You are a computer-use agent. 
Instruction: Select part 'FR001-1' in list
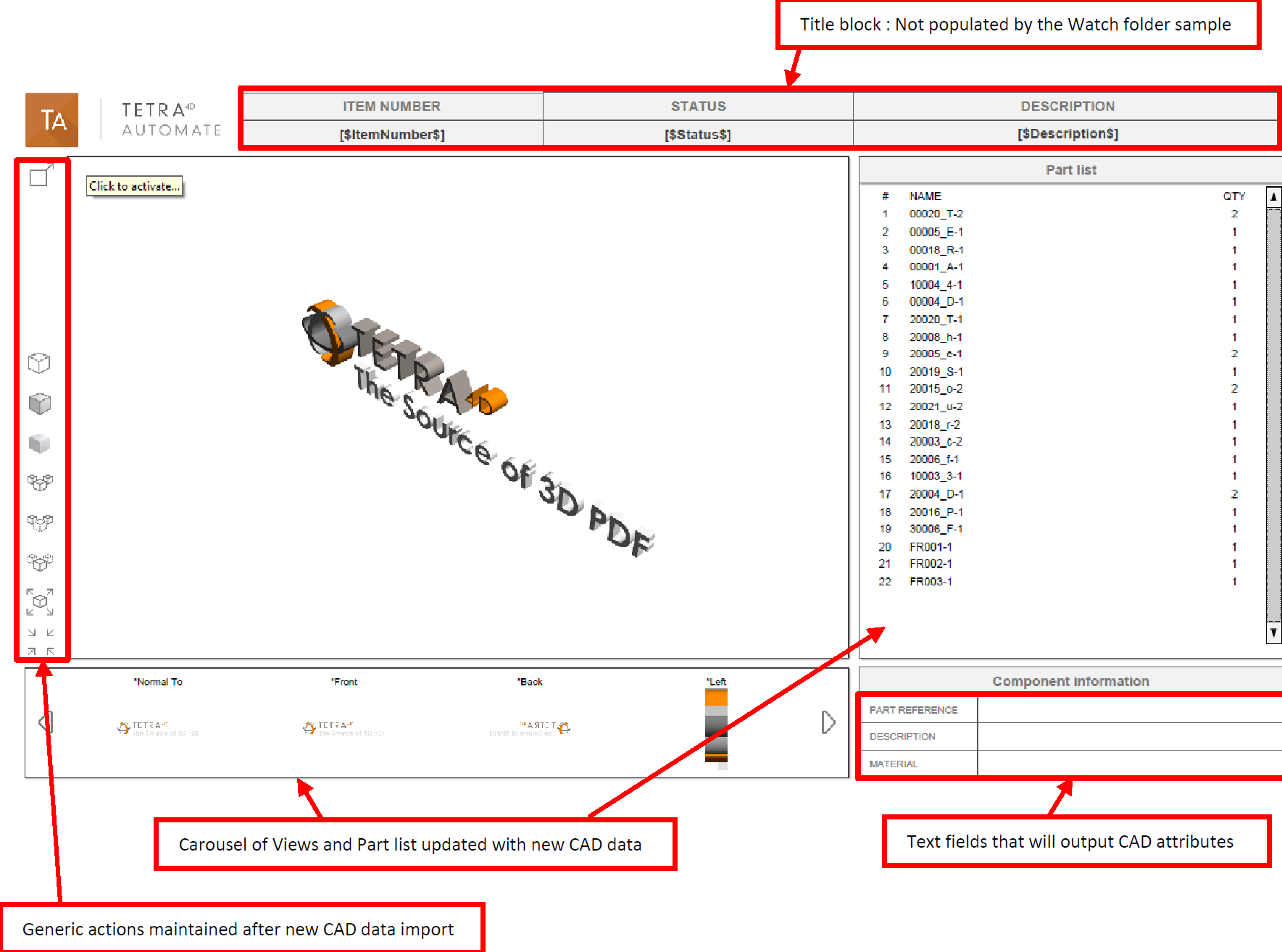[931, 547]
